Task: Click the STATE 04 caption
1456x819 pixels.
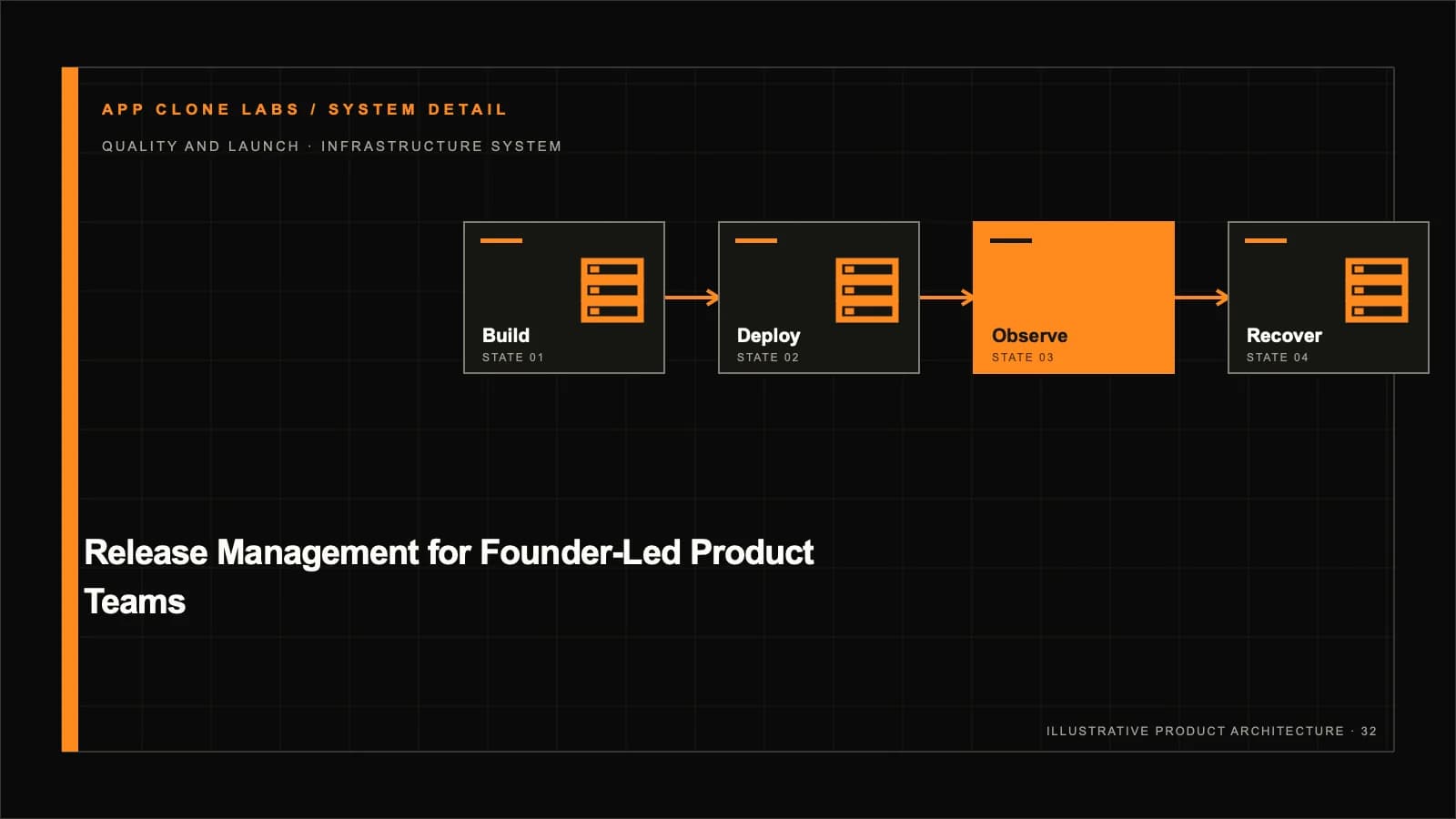Action: coord(1278,358)
